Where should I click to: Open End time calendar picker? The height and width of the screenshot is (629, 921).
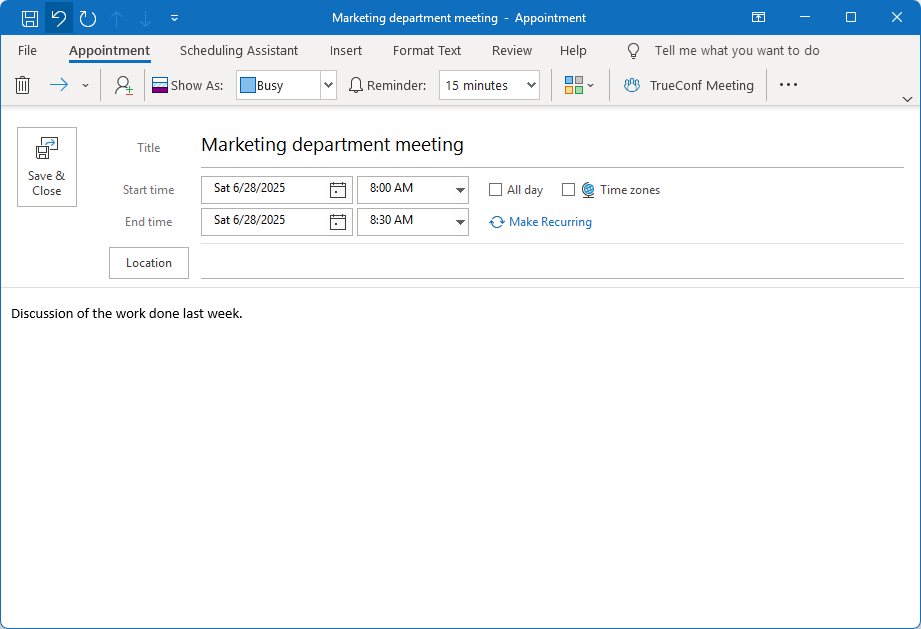338,221
